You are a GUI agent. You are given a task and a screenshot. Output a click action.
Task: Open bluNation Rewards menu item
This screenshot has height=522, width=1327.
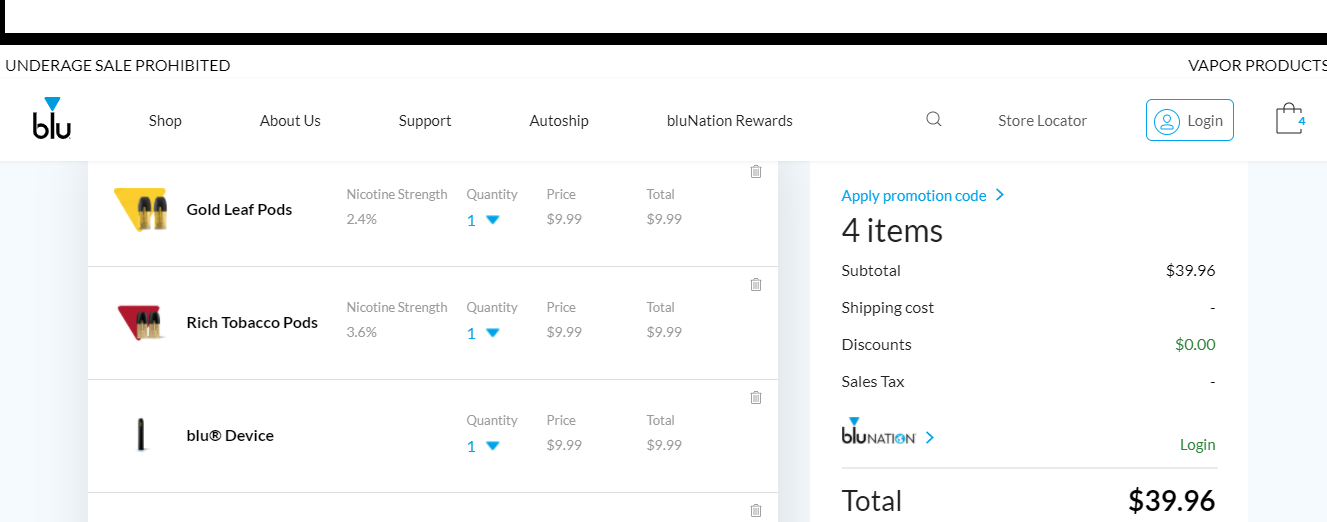click(730, 121)
